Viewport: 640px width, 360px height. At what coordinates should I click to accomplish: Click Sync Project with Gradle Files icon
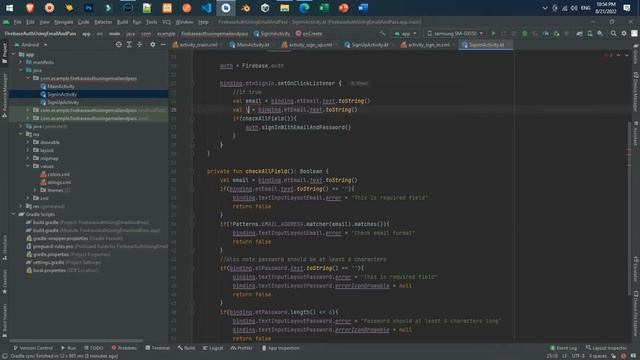579,33
